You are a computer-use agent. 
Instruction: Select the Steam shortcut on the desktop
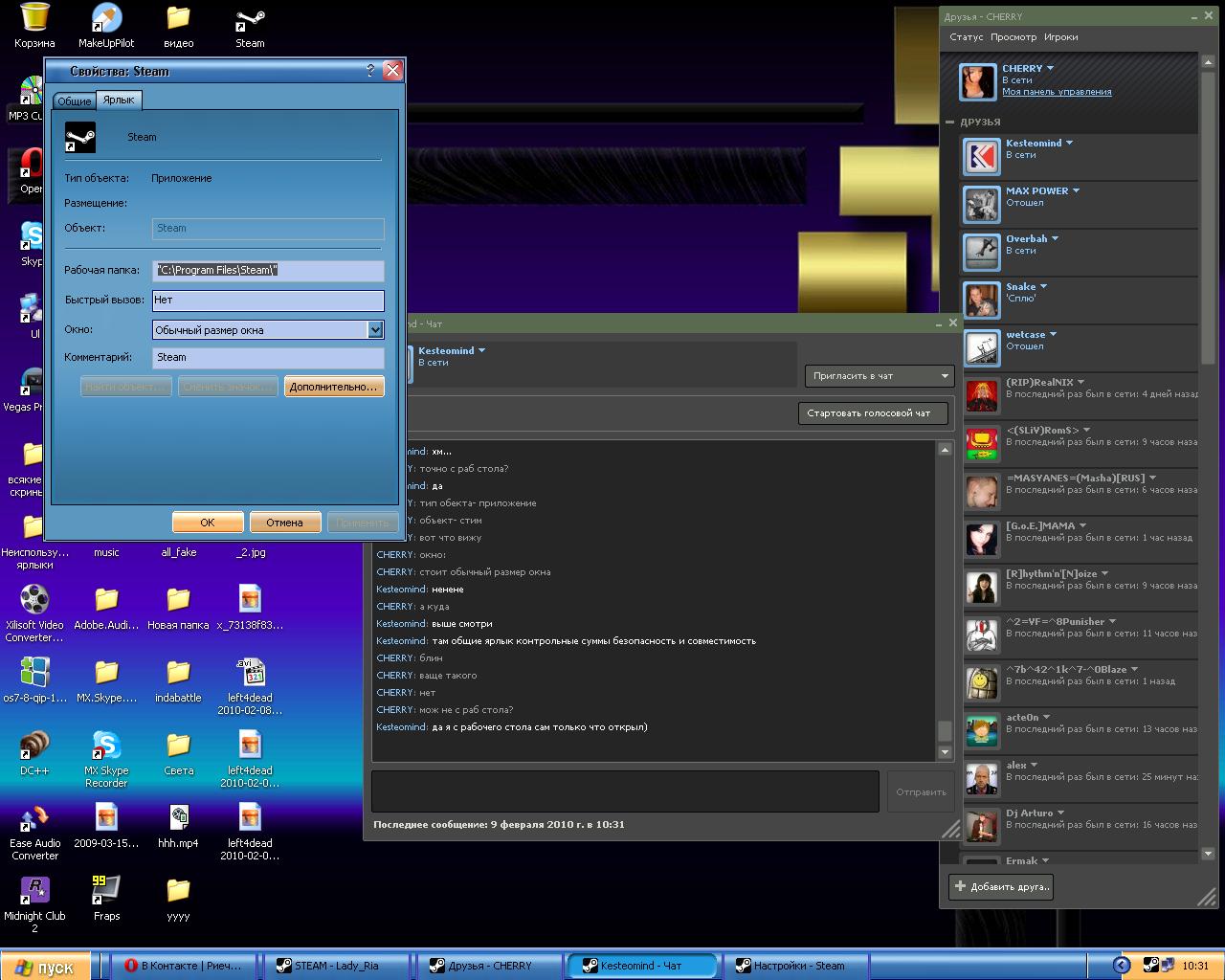[x=250, y=26]
